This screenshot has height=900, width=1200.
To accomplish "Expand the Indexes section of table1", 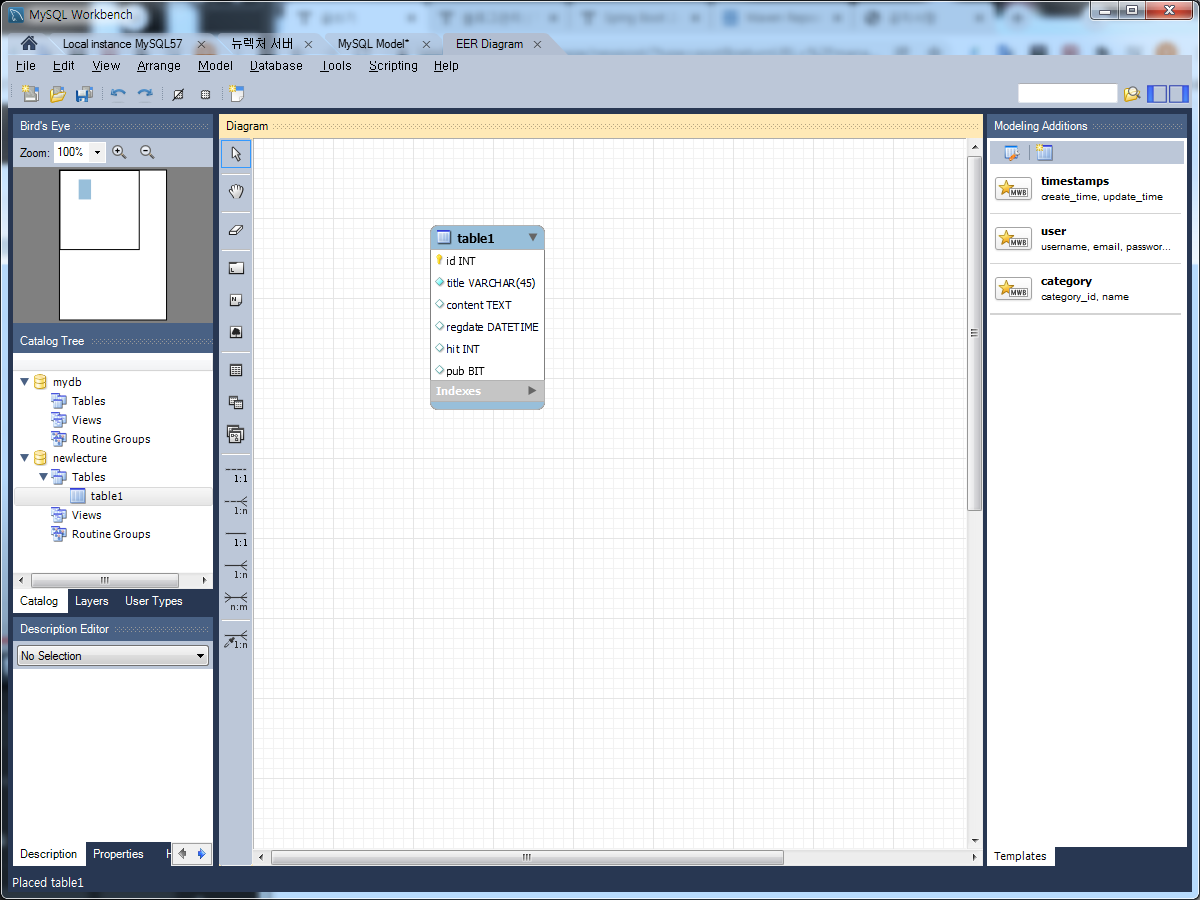I will point(533,391).
